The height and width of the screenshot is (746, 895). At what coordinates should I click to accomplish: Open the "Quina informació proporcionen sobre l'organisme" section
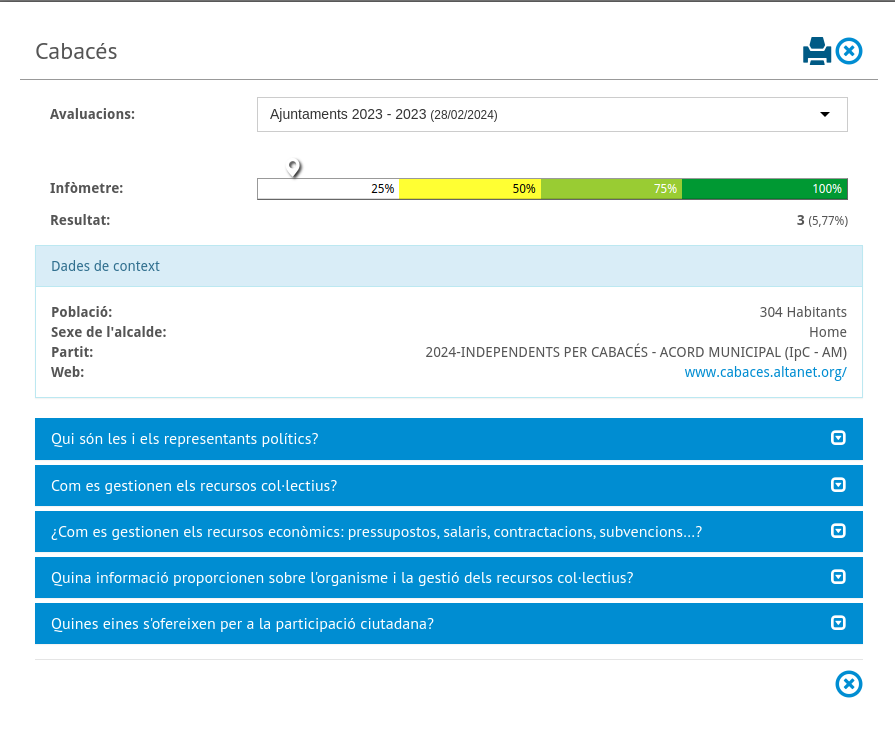[x=342, y=578]
